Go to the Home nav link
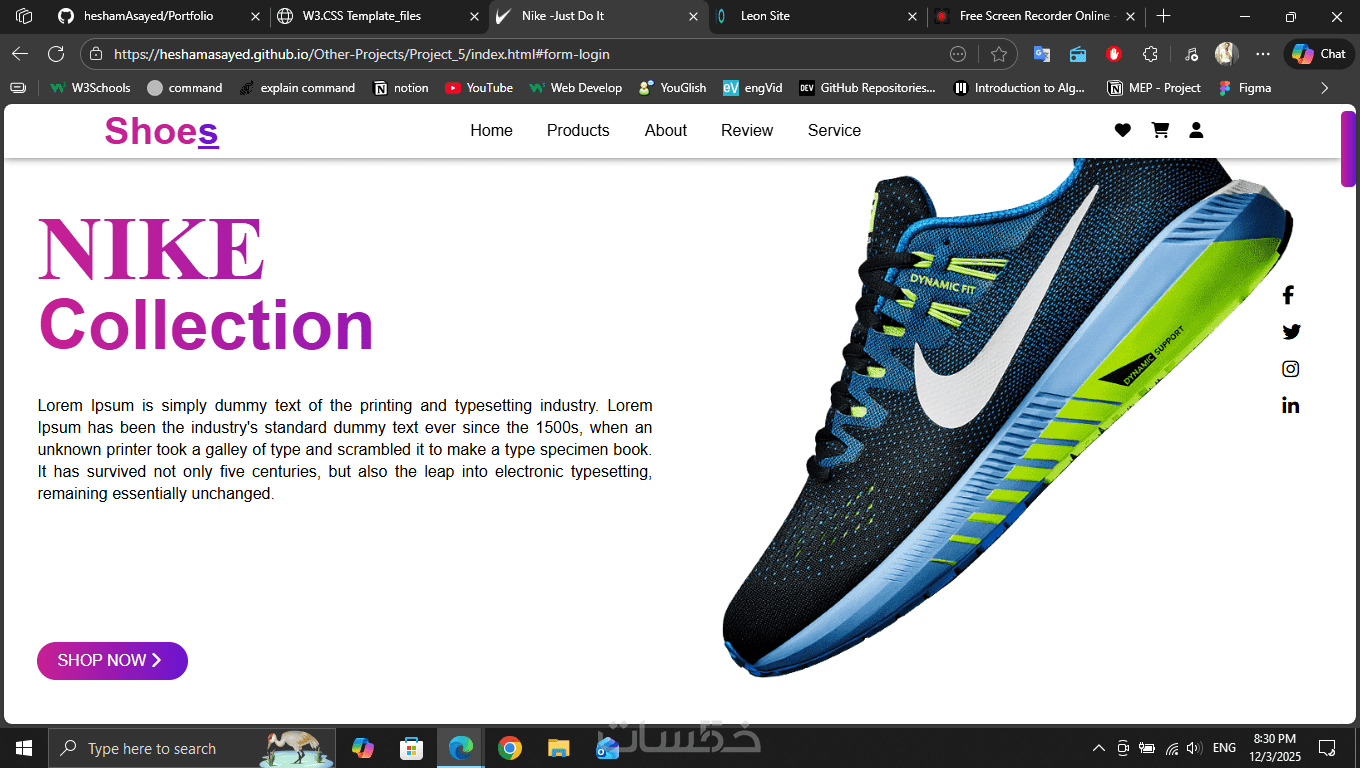The width and height of the screenshot is (1360, 768). pos(491,130)
